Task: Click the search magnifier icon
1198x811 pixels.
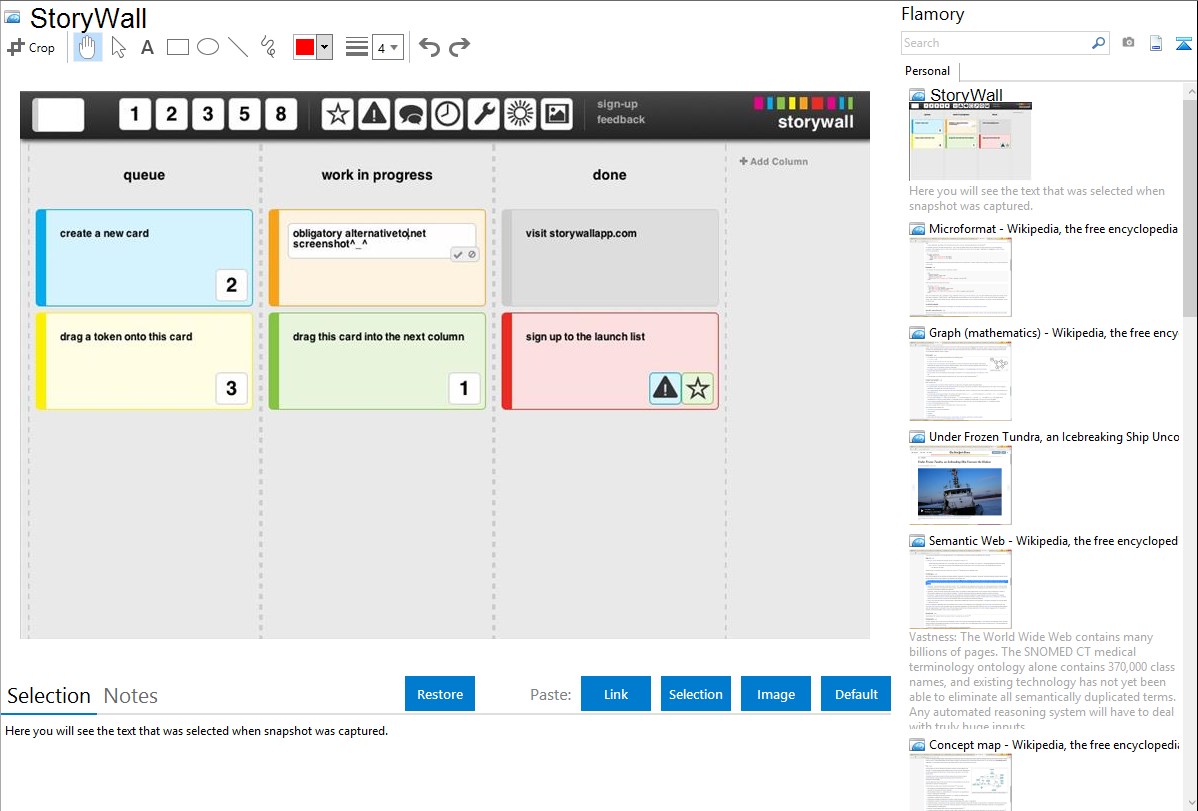Action: [1098, 43]
